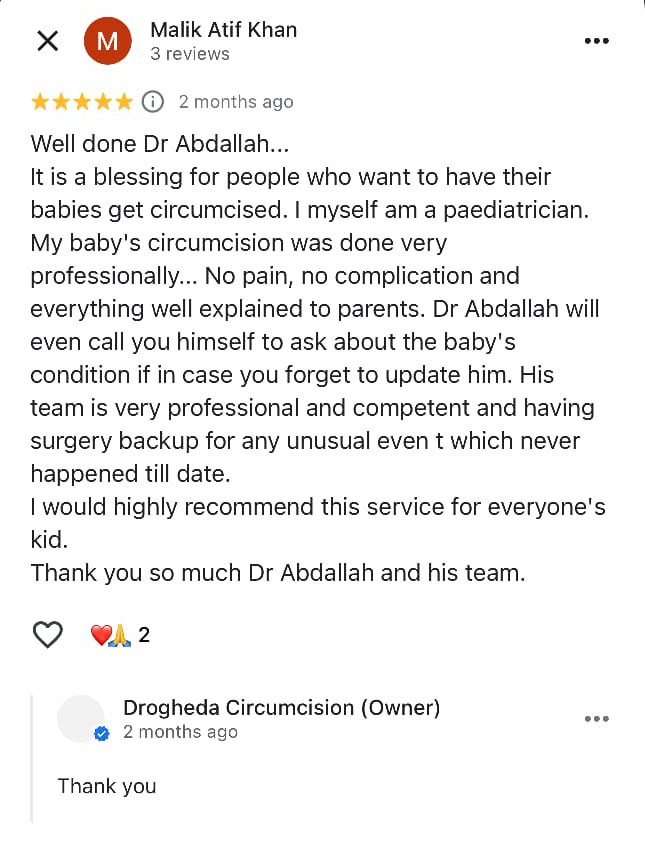Open the review's three-dot options menu
The height and width of the screenshot is (854, 645).
(596, 41)
